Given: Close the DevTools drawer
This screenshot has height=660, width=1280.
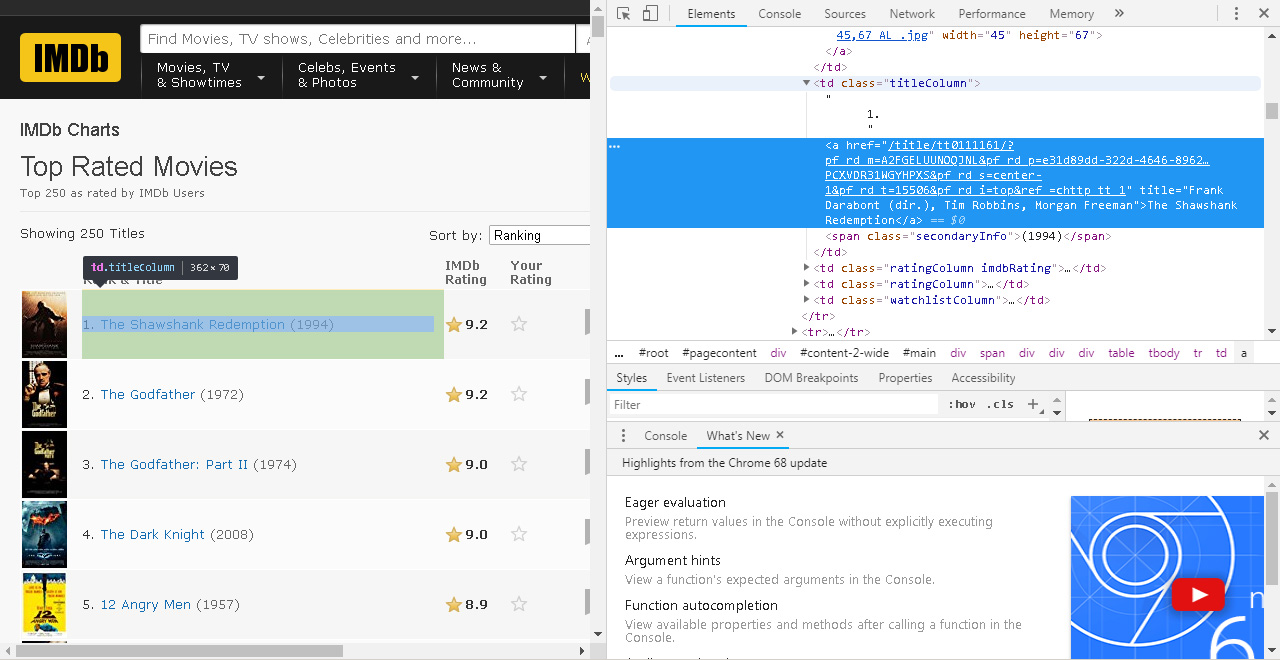Looking at the screenshot, I should (1264, 435).
